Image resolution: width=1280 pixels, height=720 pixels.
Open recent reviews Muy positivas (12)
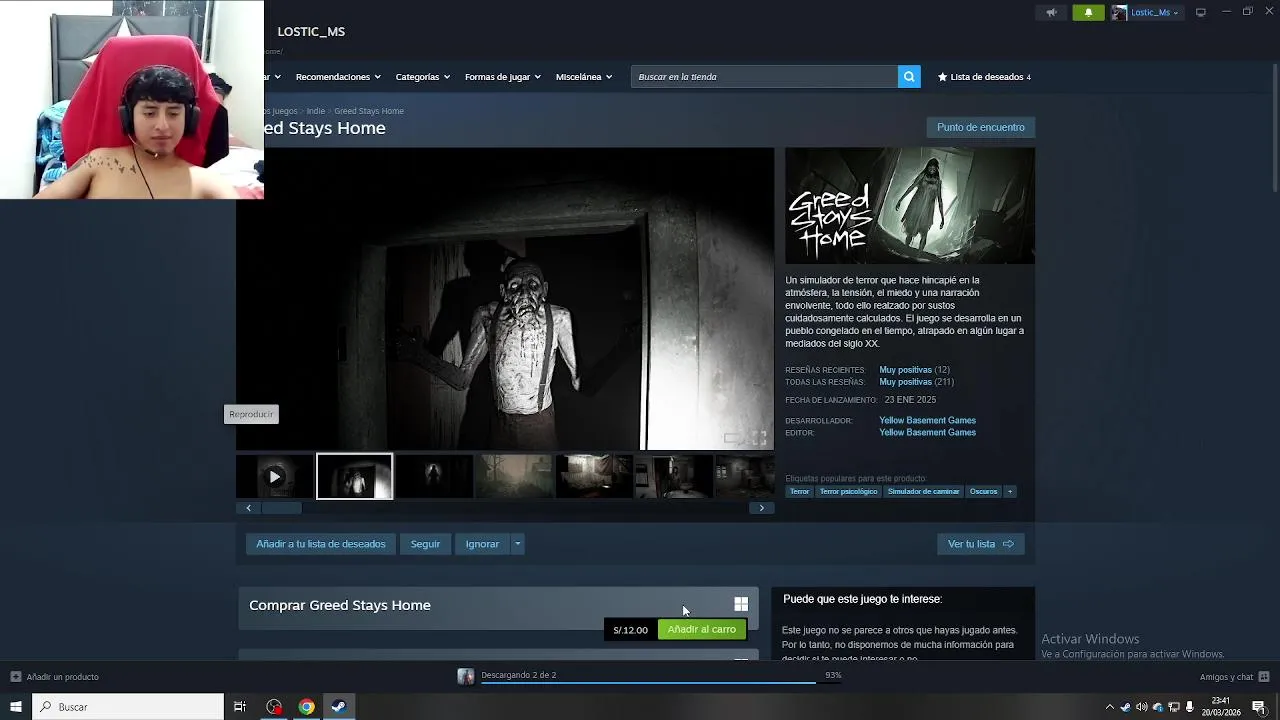tap(914, 370)
